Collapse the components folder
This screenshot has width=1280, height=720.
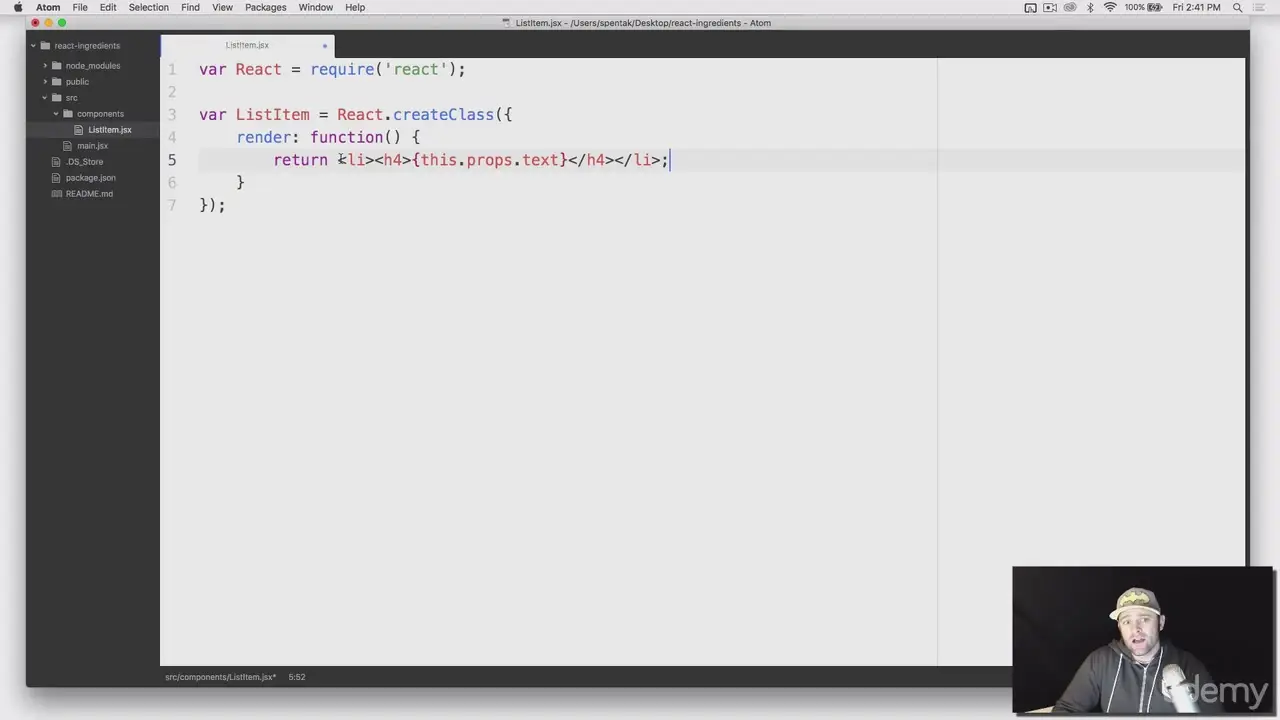point(56,114)
